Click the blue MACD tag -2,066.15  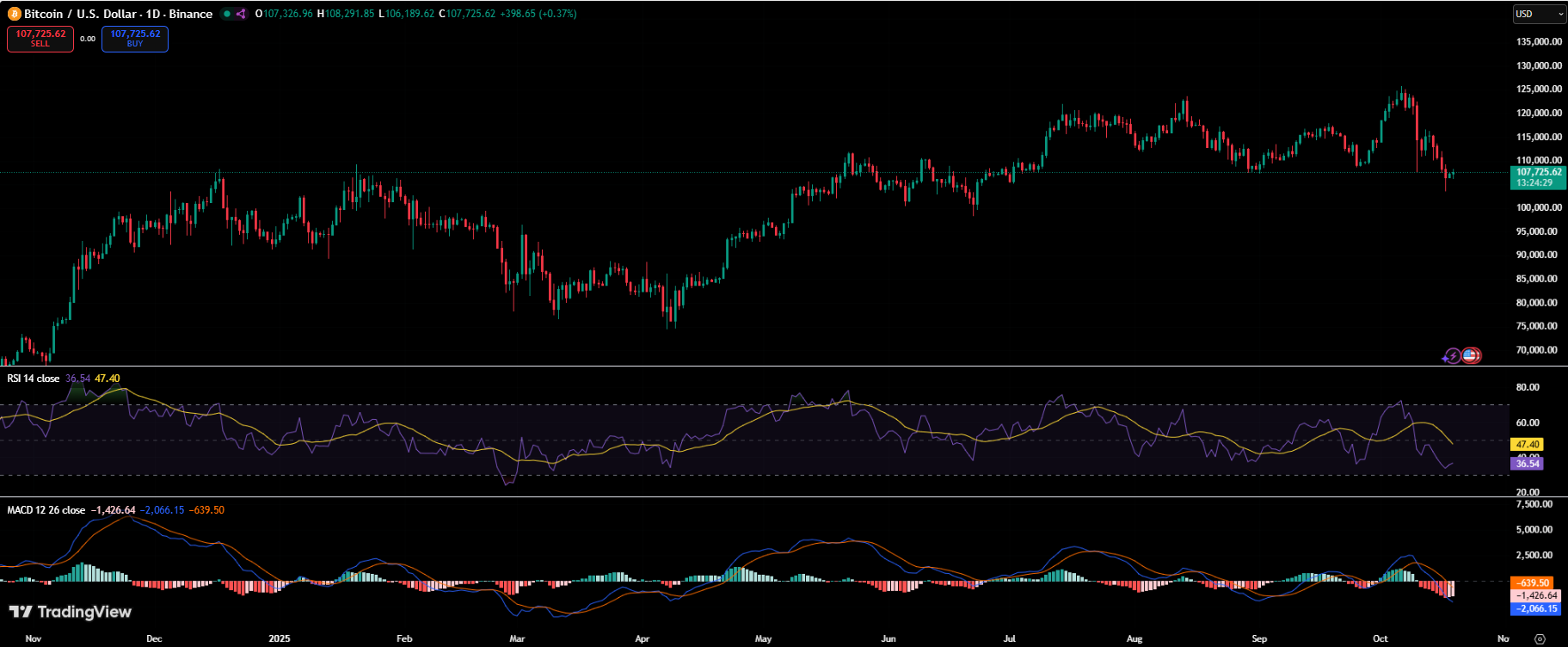coord(1536,608)
